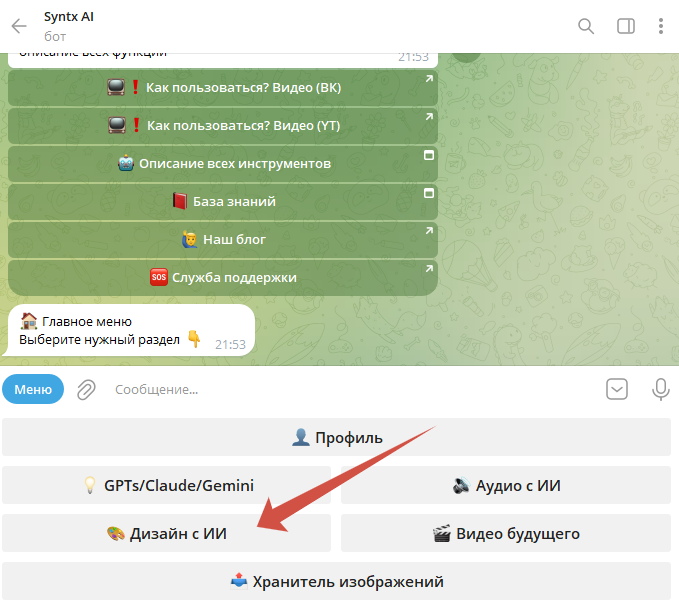
Task: Click the paperclip attach file icon
Action: pyautogui.click(x=86, y=389)
